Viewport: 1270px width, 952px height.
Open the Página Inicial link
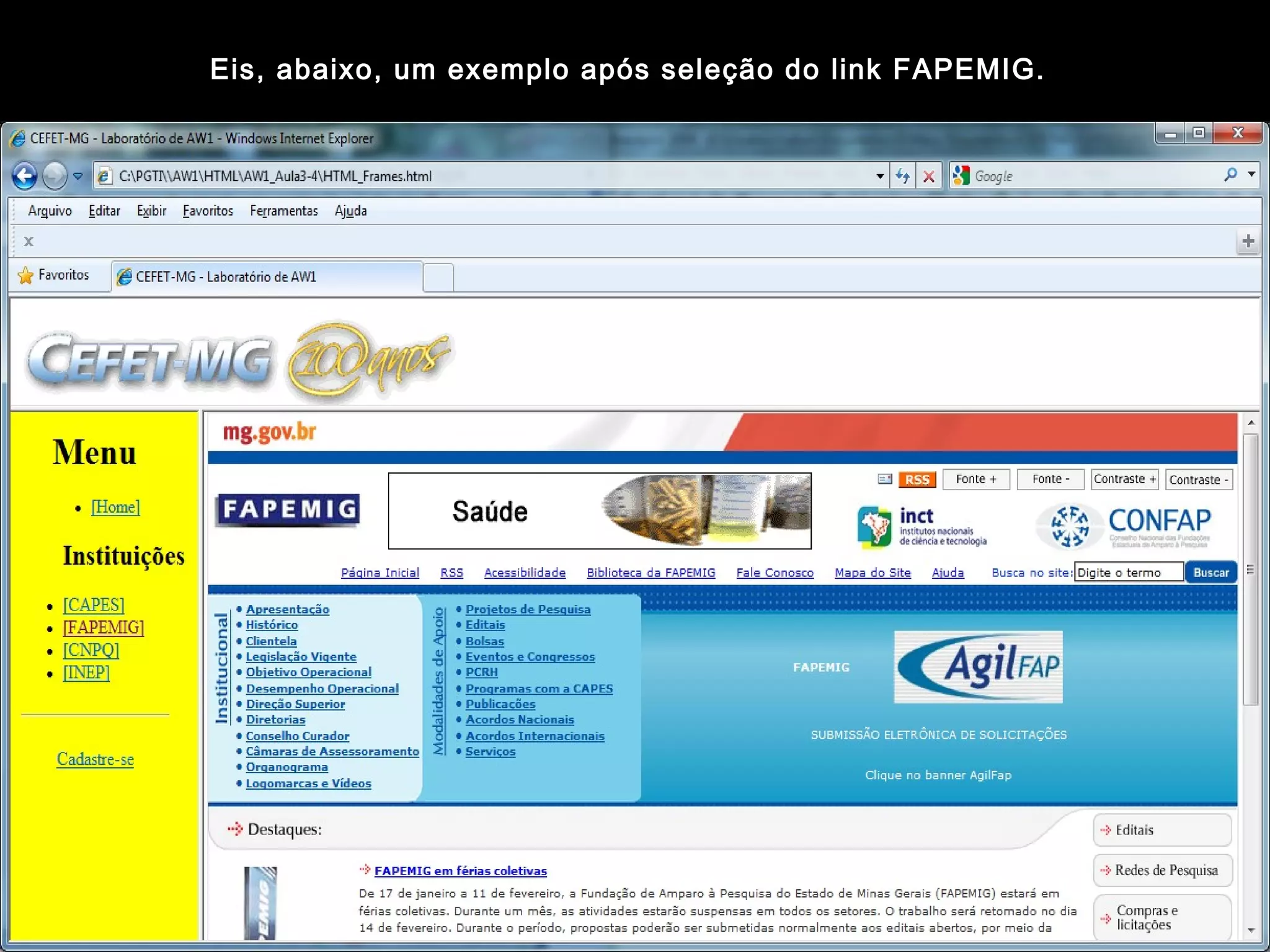[380, 573]
